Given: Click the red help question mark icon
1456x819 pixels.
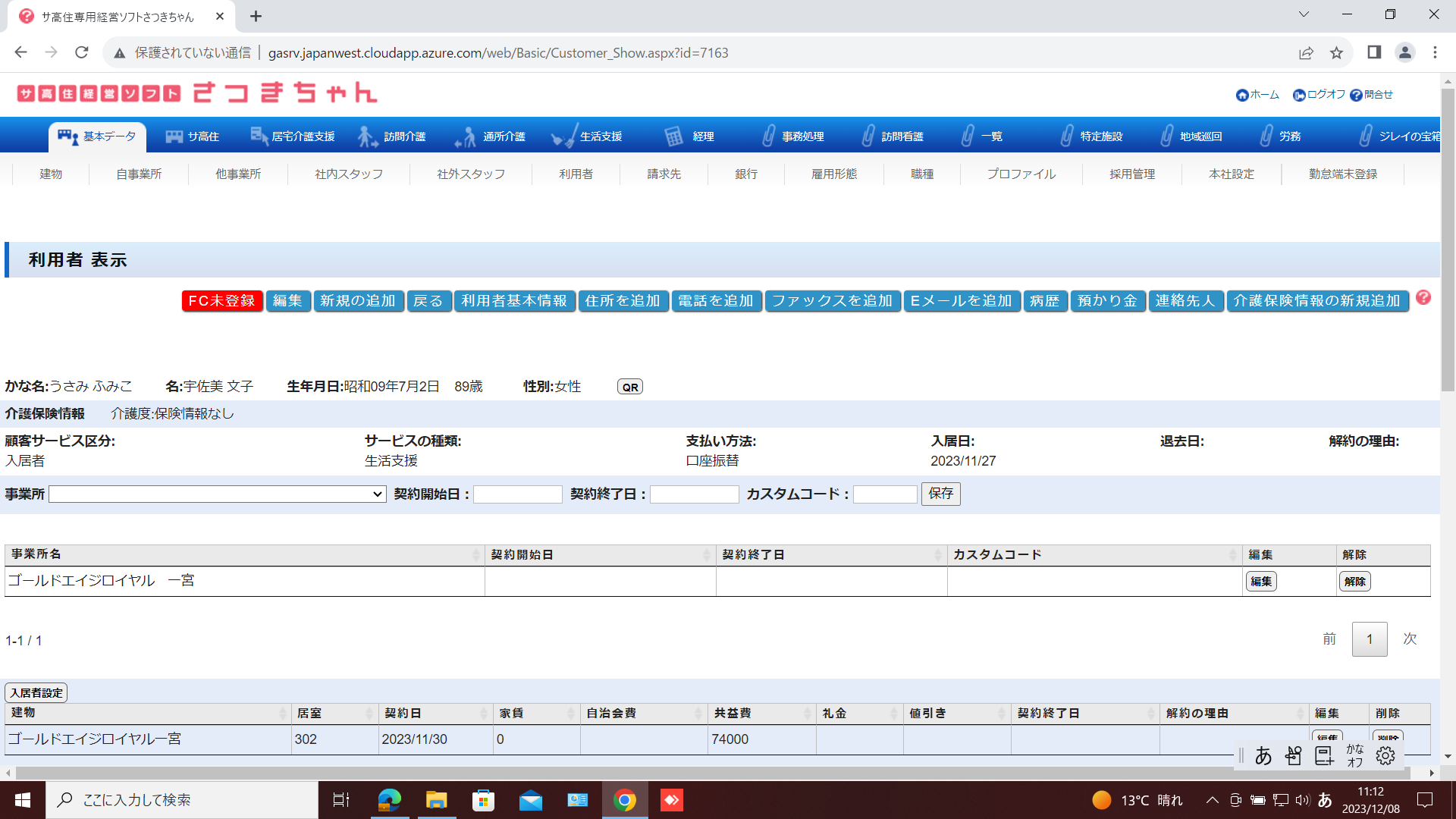Looking at the screenshot, I should (x=1423, y=298).
